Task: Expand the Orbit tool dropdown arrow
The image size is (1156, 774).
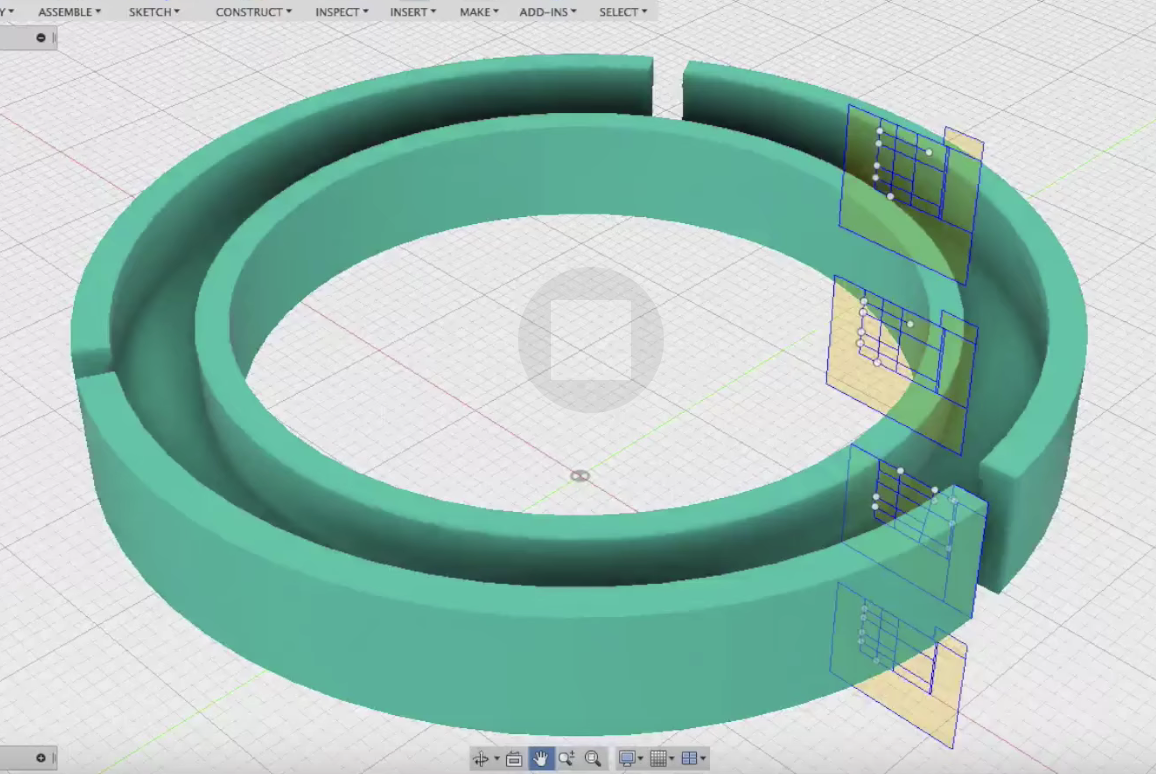Action: pos(496,758)
